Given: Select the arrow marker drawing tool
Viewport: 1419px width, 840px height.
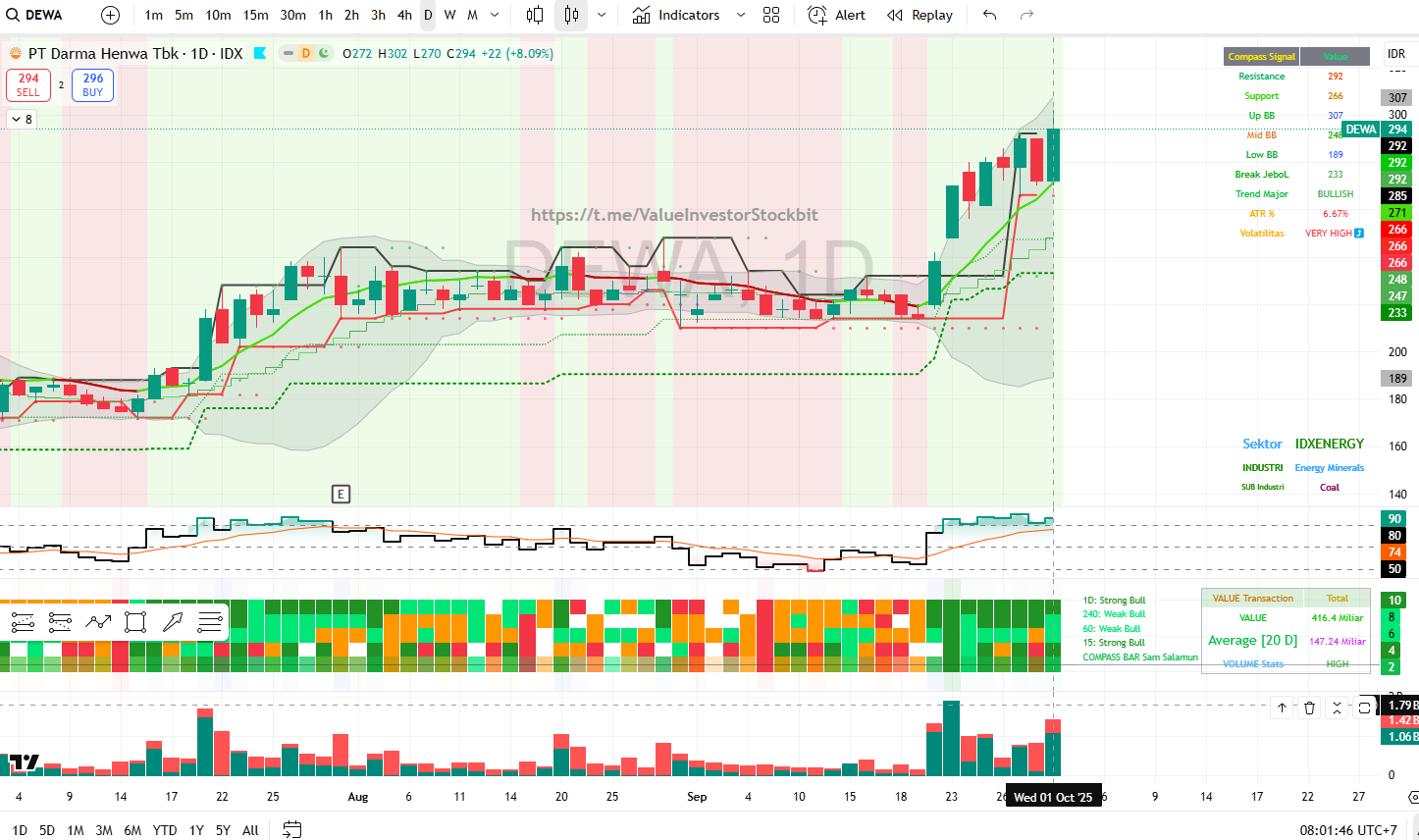Looking at the screenshot, I should [173, 621].
